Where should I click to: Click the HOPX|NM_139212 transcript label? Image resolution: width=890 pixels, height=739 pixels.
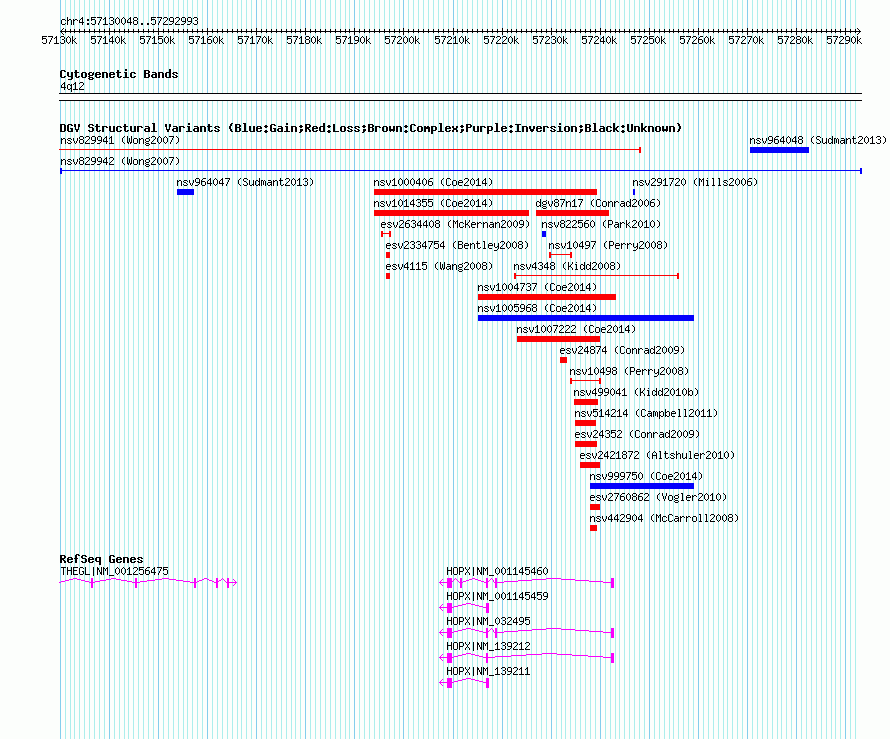tap(488, 646)
